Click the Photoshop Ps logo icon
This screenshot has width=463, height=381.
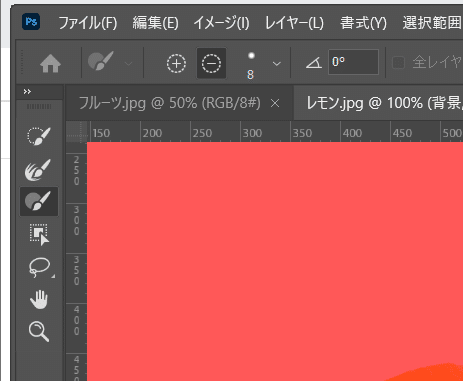[x=31, y=22]
